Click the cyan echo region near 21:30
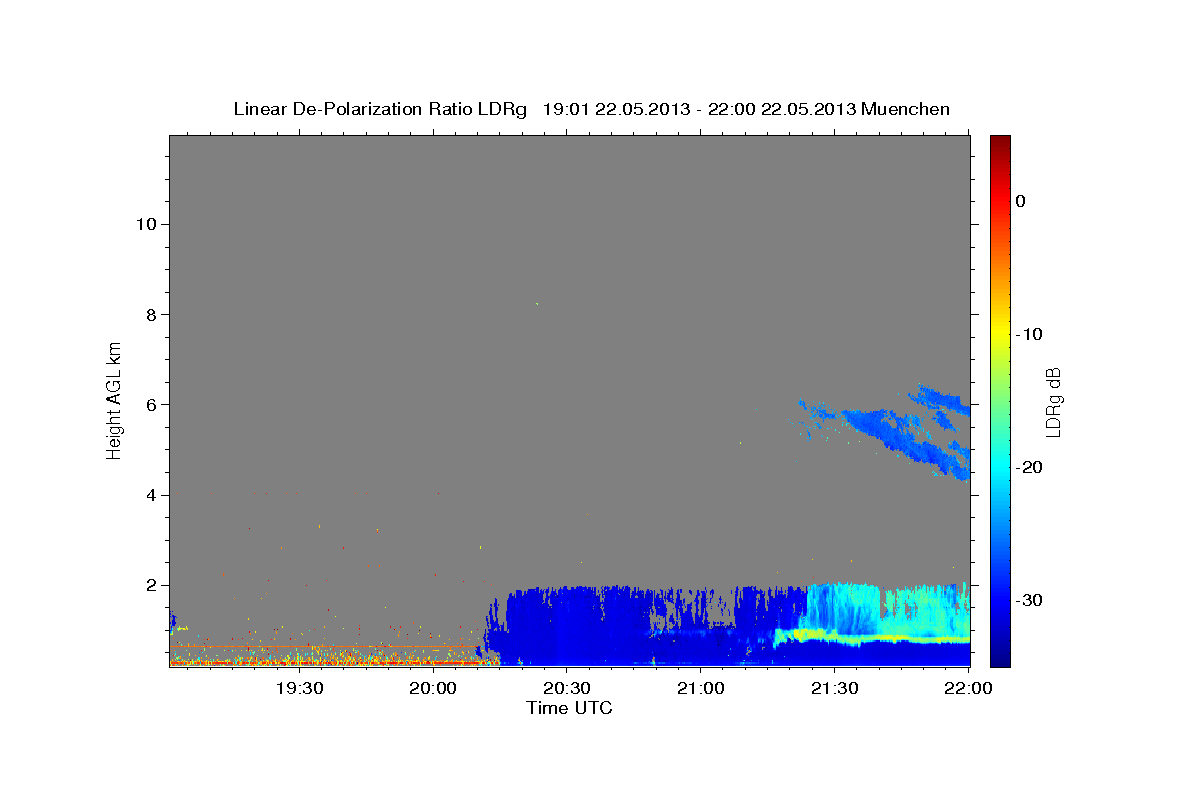This screenshot has width=1200, height=800. pyautogui.click(x=845, y=608)
